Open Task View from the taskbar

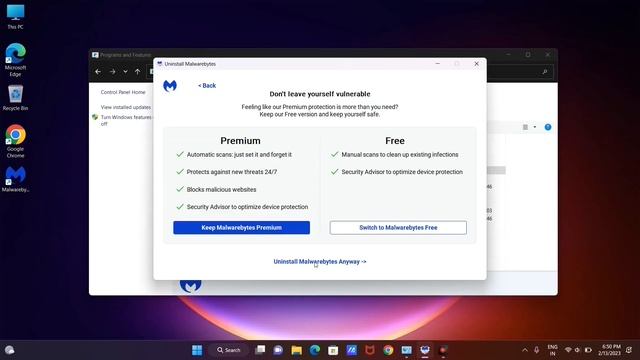coord(260,350)
